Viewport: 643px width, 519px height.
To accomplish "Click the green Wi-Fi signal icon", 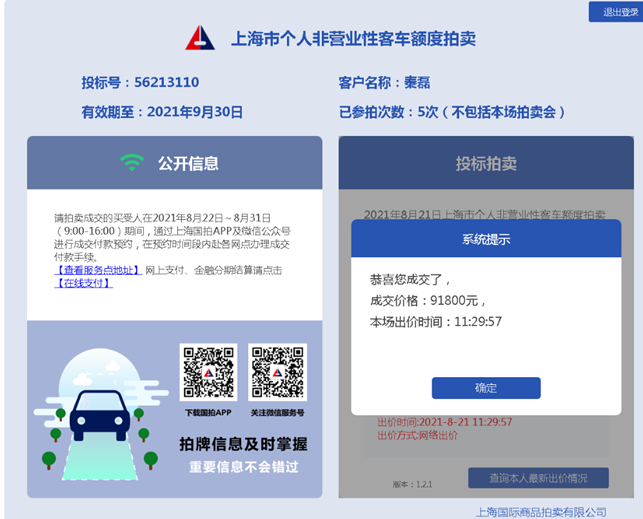I will [131, 163].
